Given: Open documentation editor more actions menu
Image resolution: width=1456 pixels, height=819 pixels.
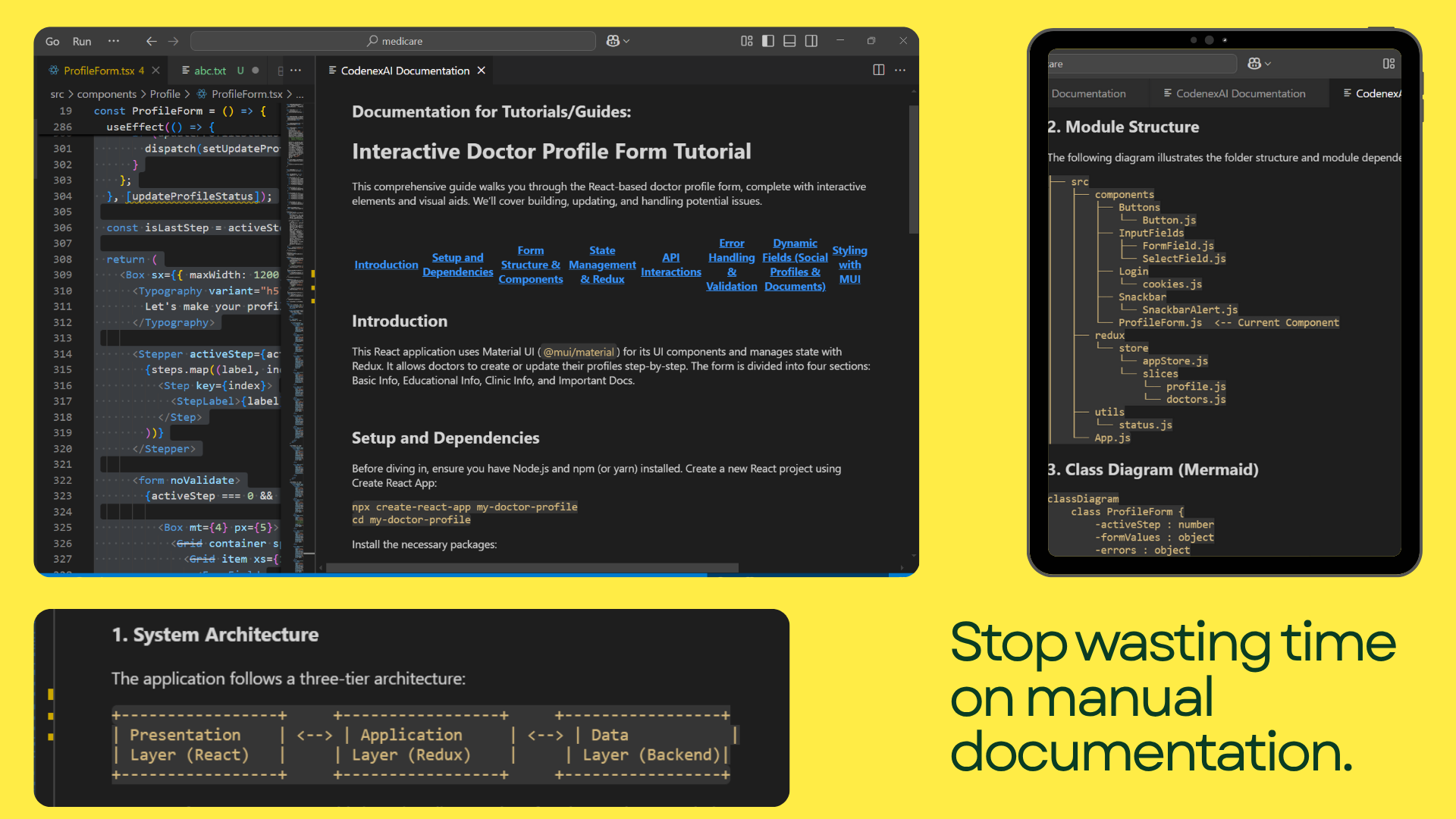Looking at the screenshot, I should (900, 70).
